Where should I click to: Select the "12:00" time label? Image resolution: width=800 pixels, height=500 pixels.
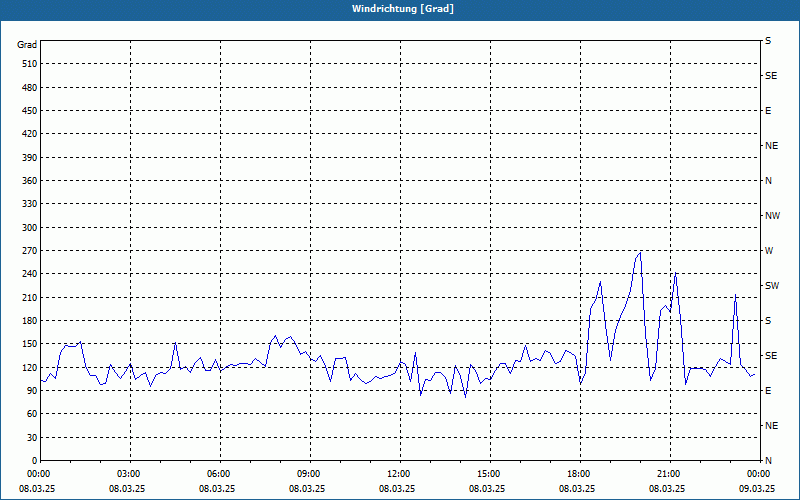coord(400,474)
